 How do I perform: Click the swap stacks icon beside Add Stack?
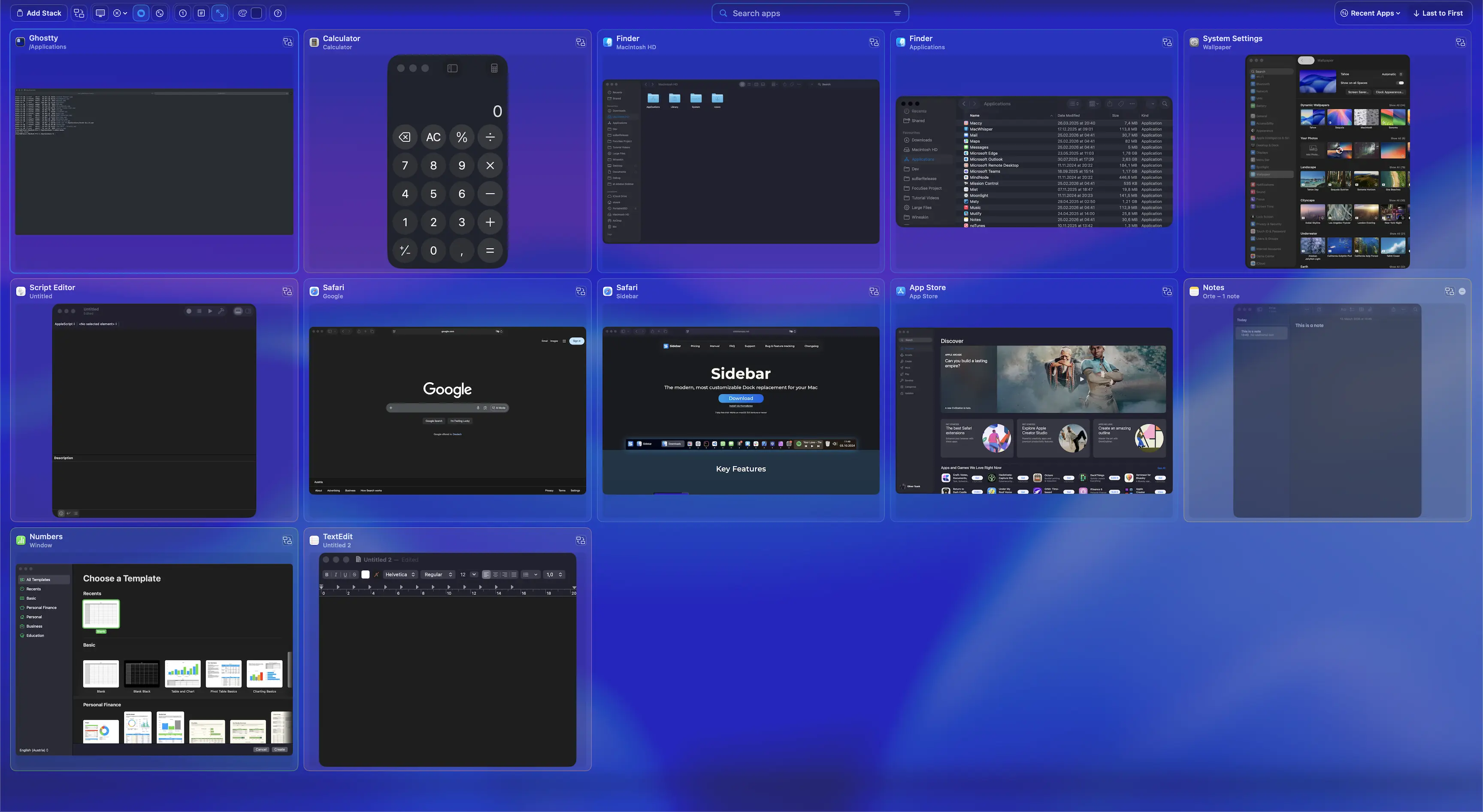pyautogui.click(x=79, y=13)
